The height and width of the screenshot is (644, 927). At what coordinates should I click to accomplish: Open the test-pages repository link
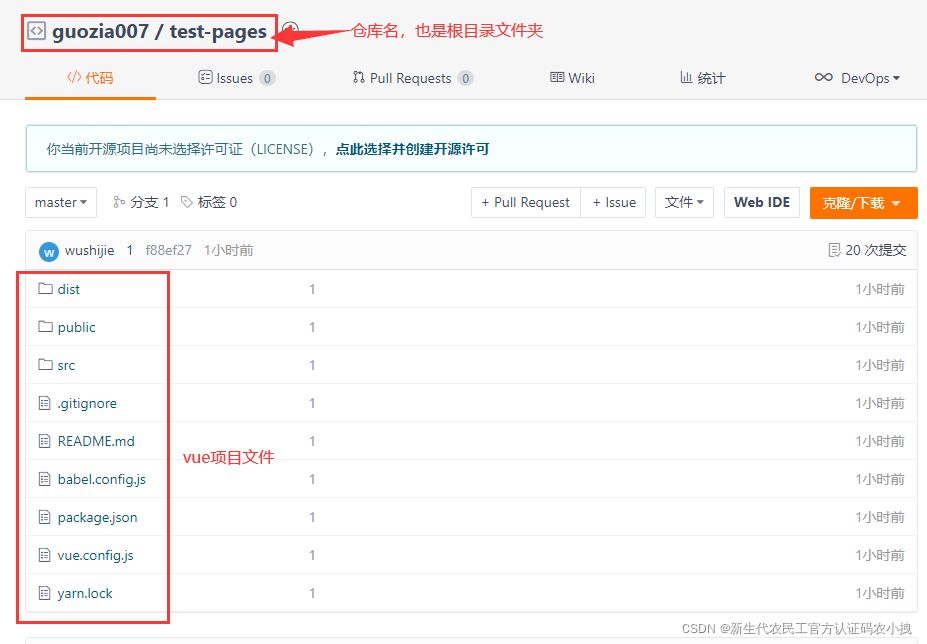coord(218,32)
